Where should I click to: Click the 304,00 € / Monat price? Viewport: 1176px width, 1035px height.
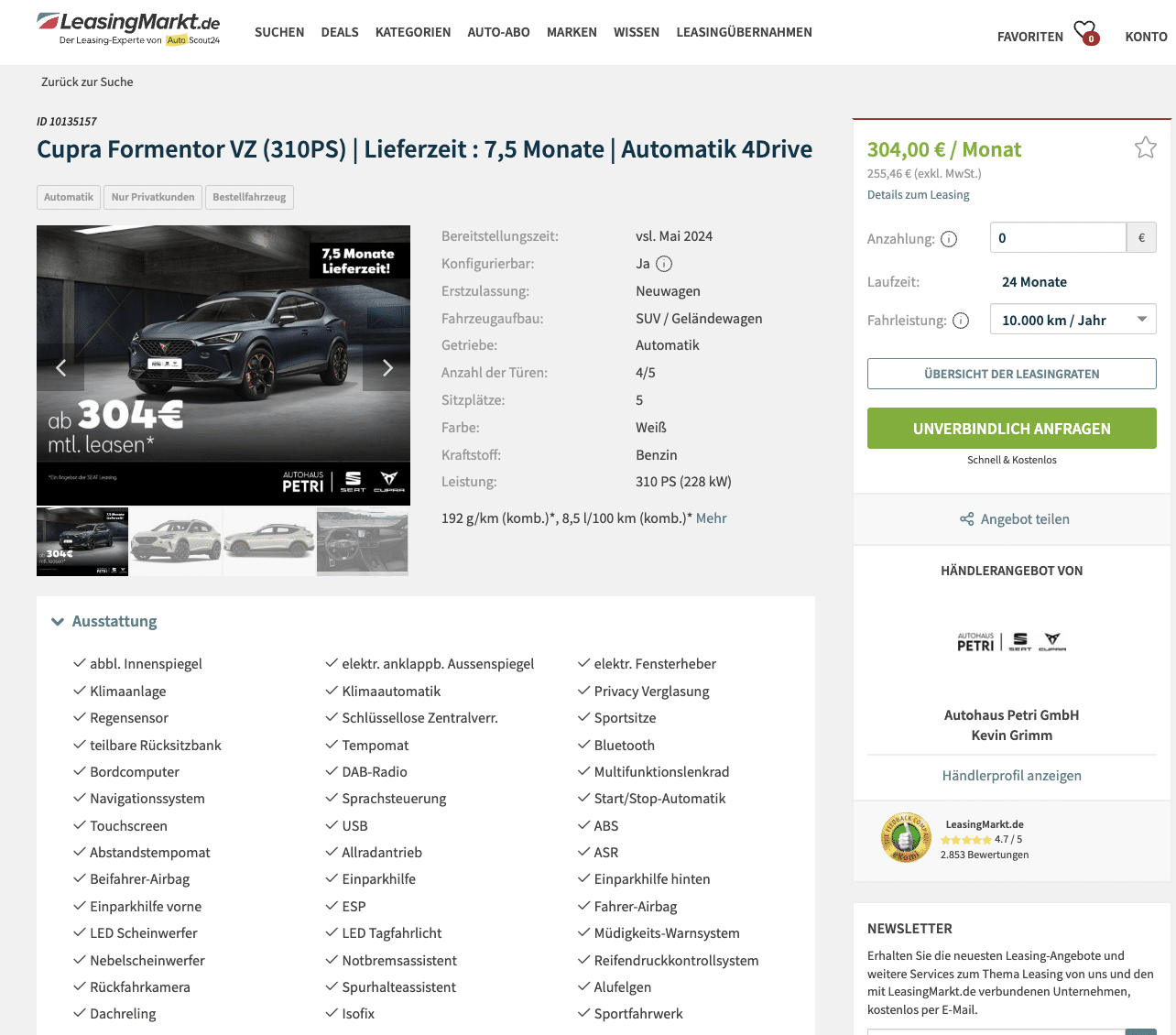click(x=944, y=149)
